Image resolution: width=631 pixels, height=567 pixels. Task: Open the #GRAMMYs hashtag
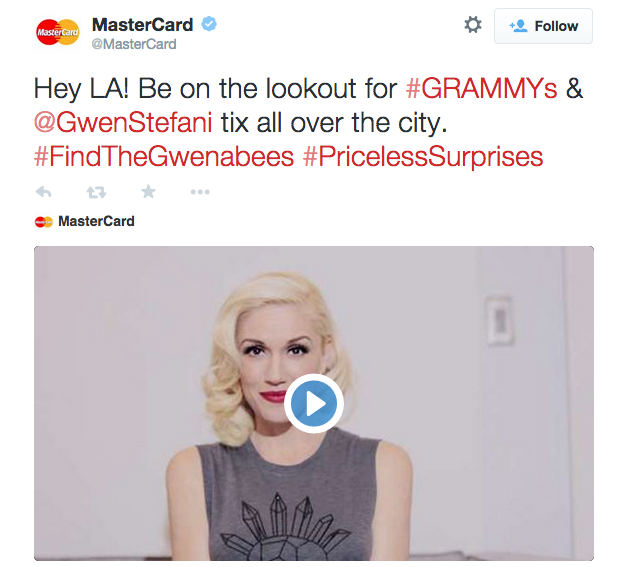(482, 89)
